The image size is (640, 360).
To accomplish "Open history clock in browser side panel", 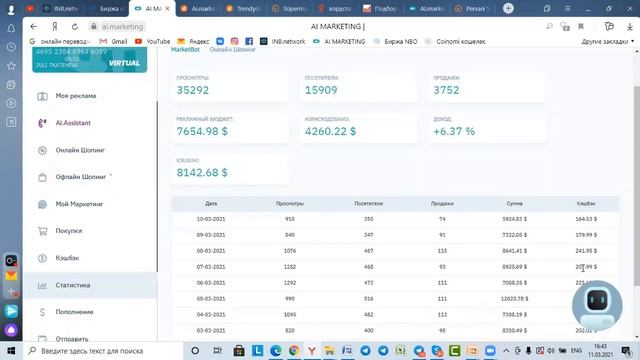I will pyautogui.click(x=11, y=47).
